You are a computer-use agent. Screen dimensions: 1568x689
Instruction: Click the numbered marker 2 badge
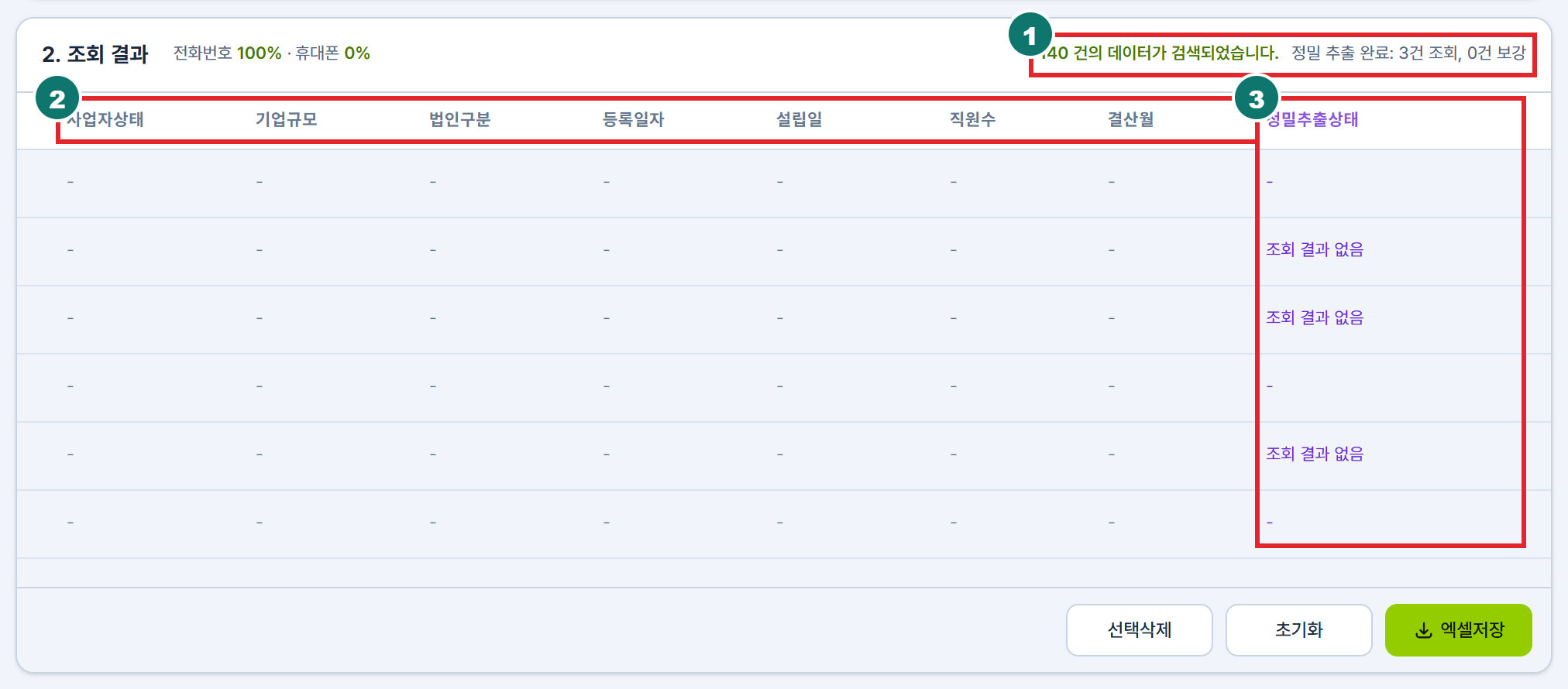pos(57,98)
